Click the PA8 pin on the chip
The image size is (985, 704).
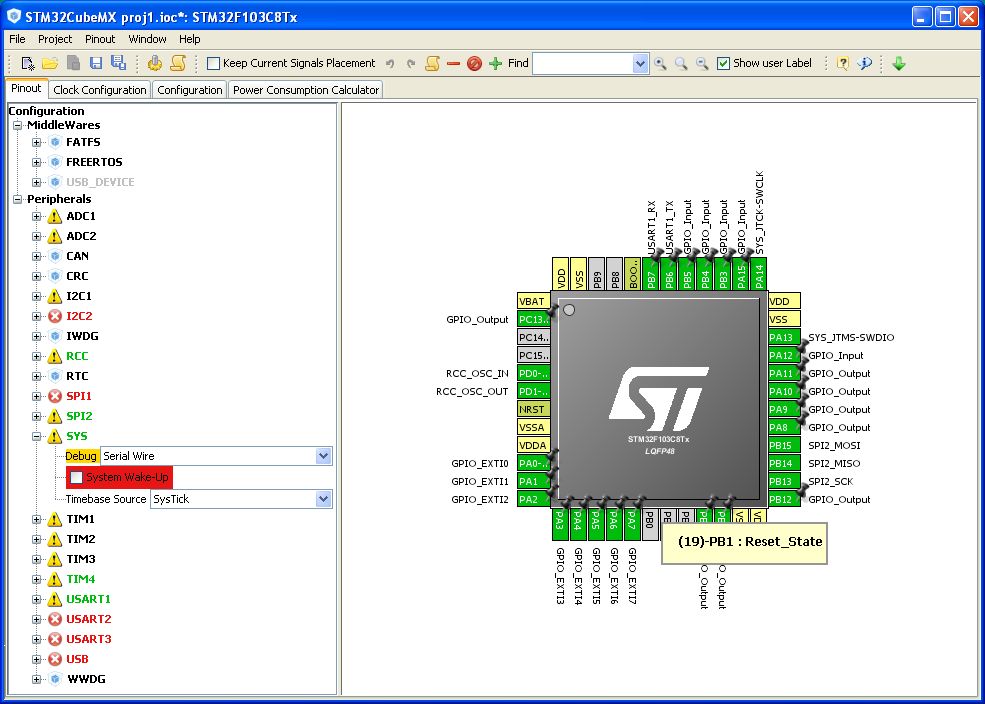785,427
